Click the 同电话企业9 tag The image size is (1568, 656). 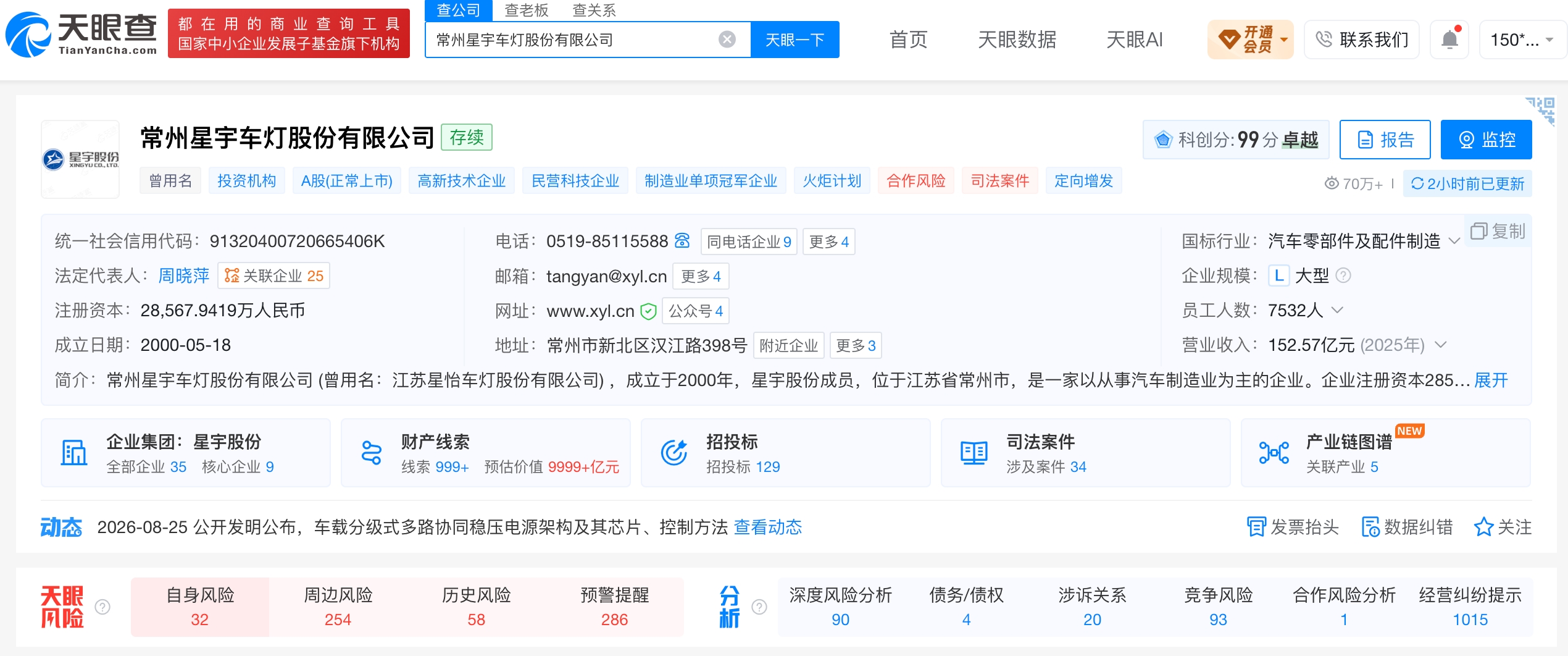pos(749,242)
